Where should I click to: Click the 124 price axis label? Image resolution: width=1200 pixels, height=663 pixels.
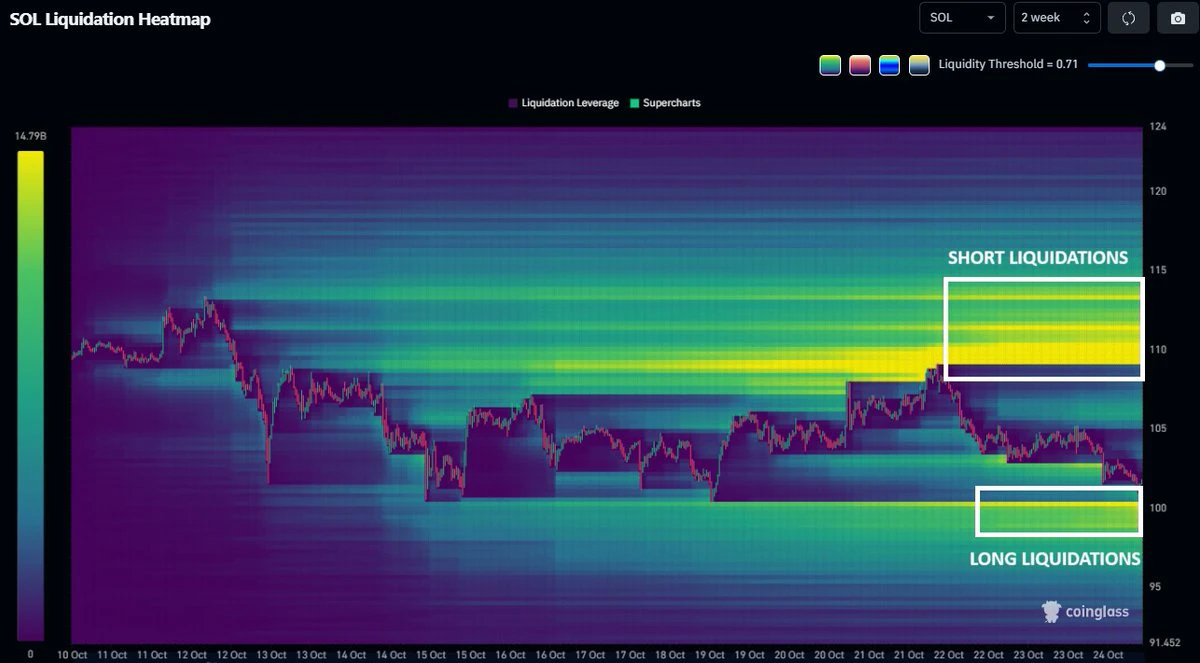coord(1159,127)
